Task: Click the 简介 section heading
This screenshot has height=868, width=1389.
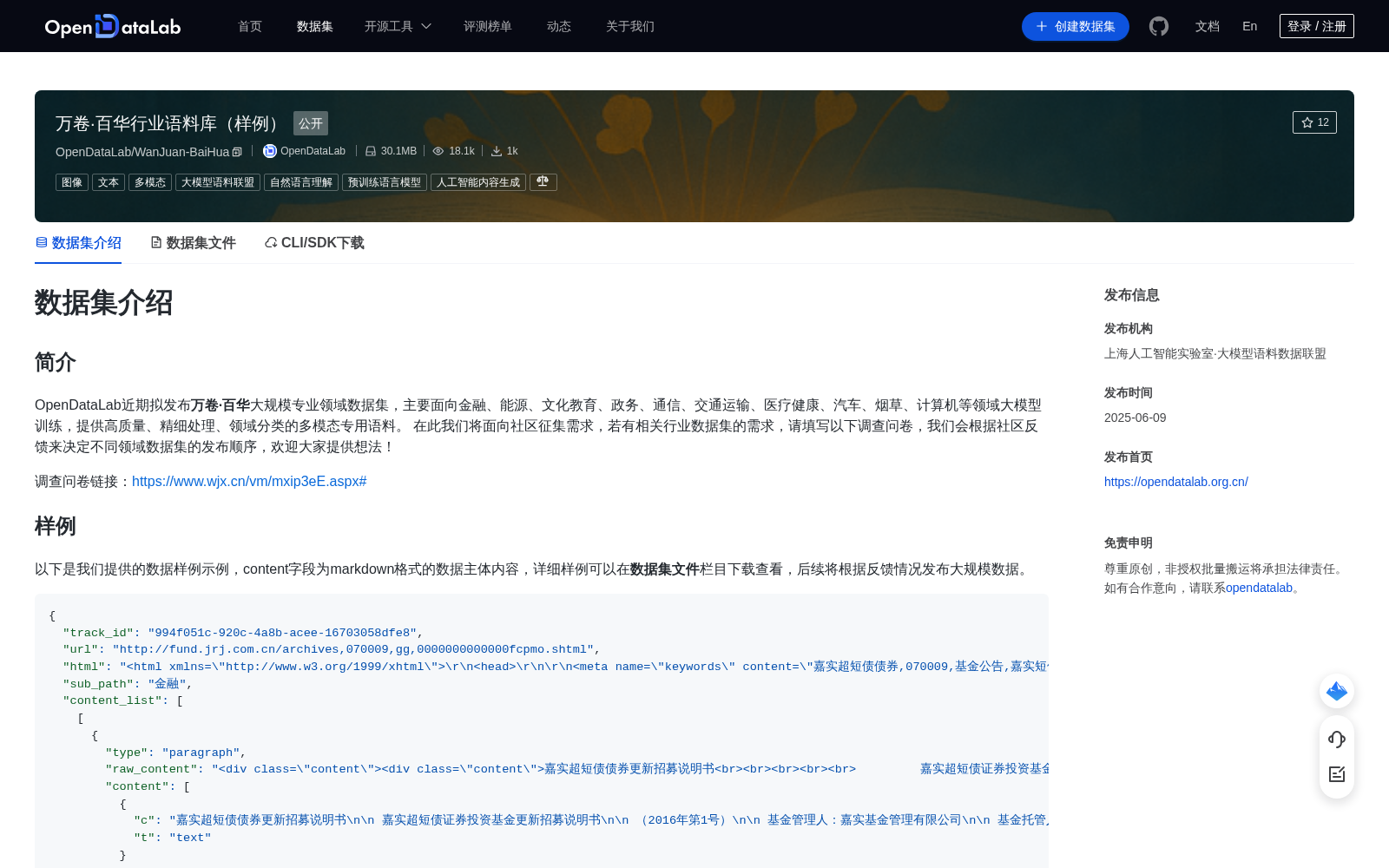Action: (56, 362)
